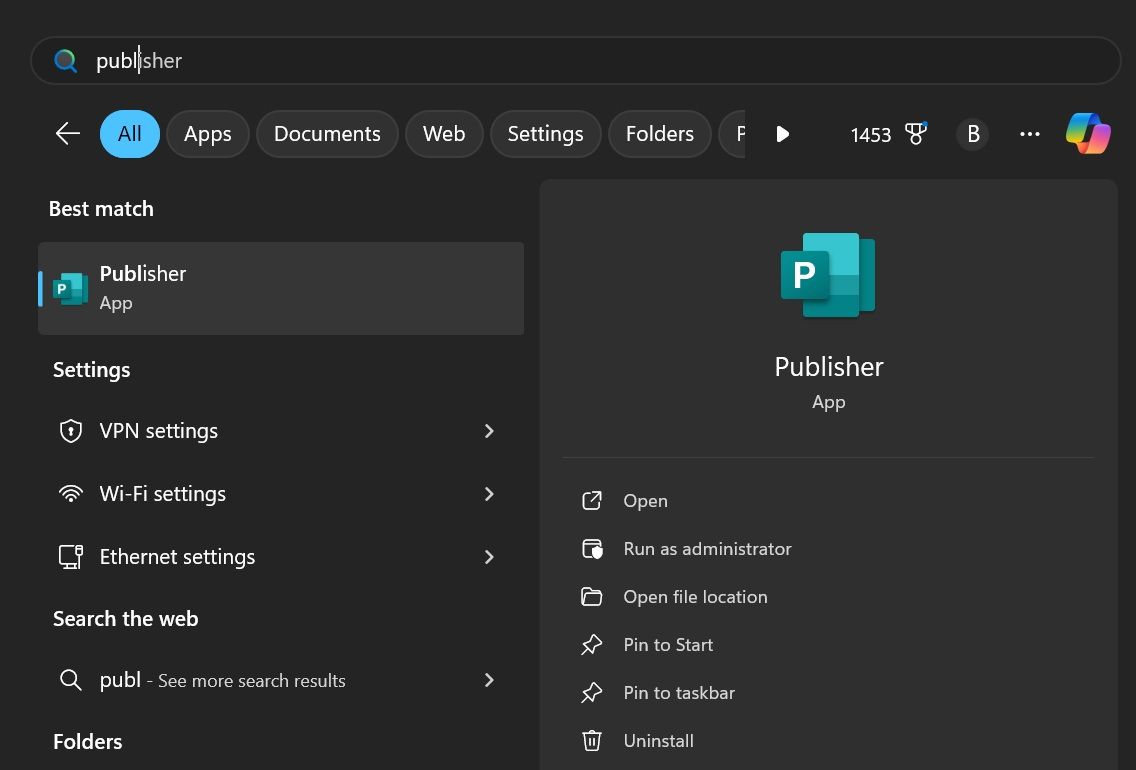Screen dimensions: 1136x770
Task: Run Publisher as administrator
Action: point(707,549)
